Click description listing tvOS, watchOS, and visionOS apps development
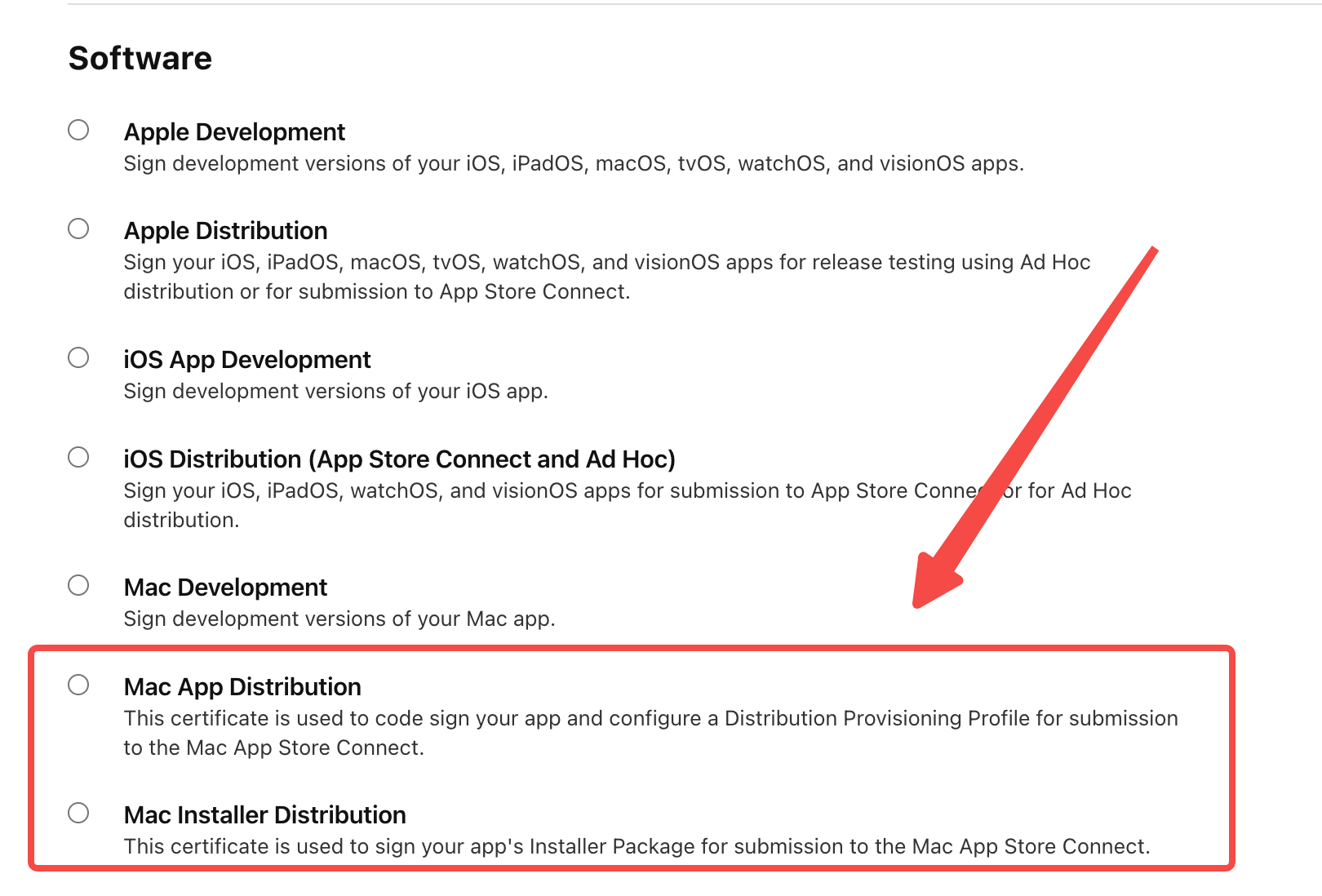This screenshot has width=1322, height=896. 574,163
